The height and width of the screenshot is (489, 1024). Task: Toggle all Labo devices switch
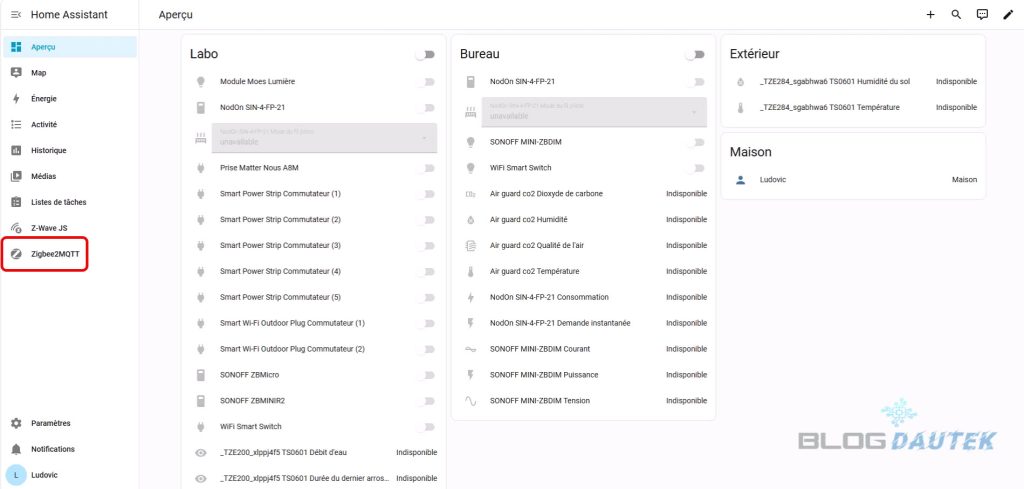[x=425, y=55]
